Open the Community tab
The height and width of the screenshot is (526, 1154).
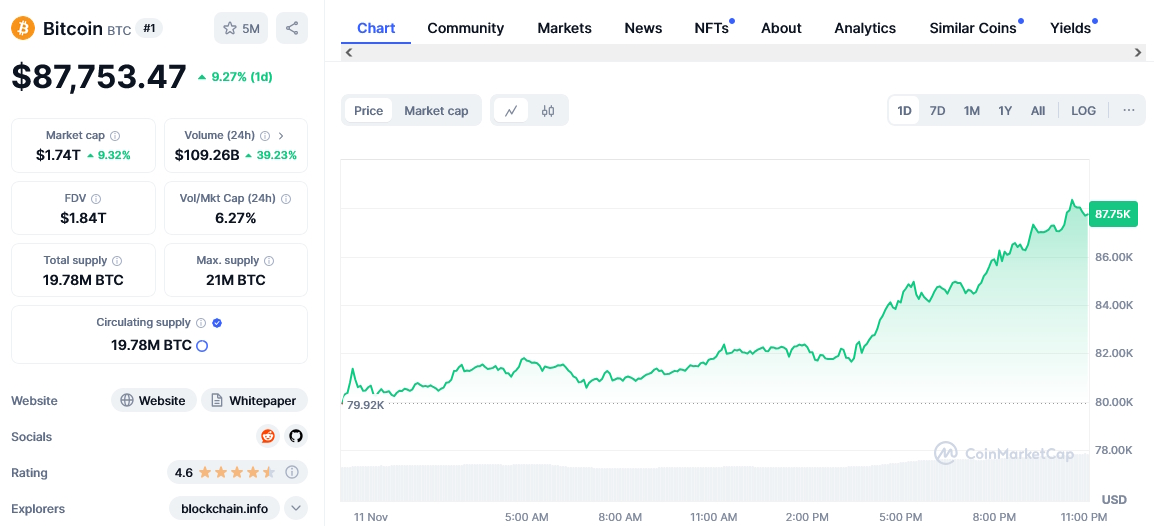[x=466, y=28]
